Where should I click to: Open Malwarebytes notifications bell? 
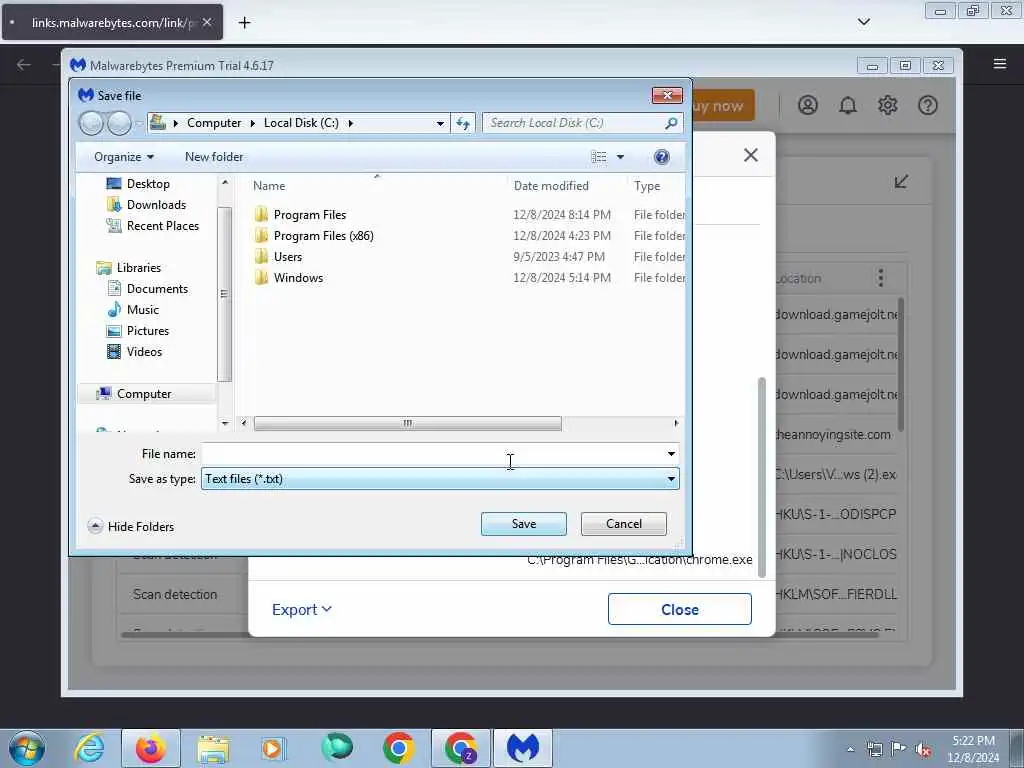click(x=848, y=105)
